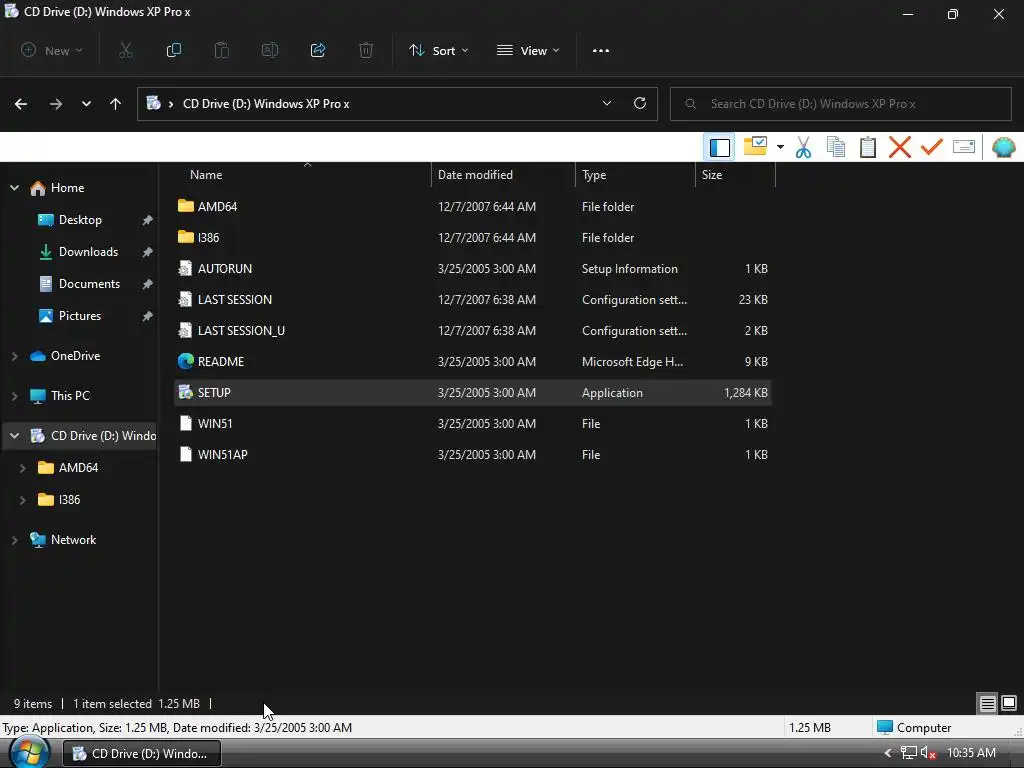Click the Delete trash can icon
The image size is (1024, 768).
366,50
